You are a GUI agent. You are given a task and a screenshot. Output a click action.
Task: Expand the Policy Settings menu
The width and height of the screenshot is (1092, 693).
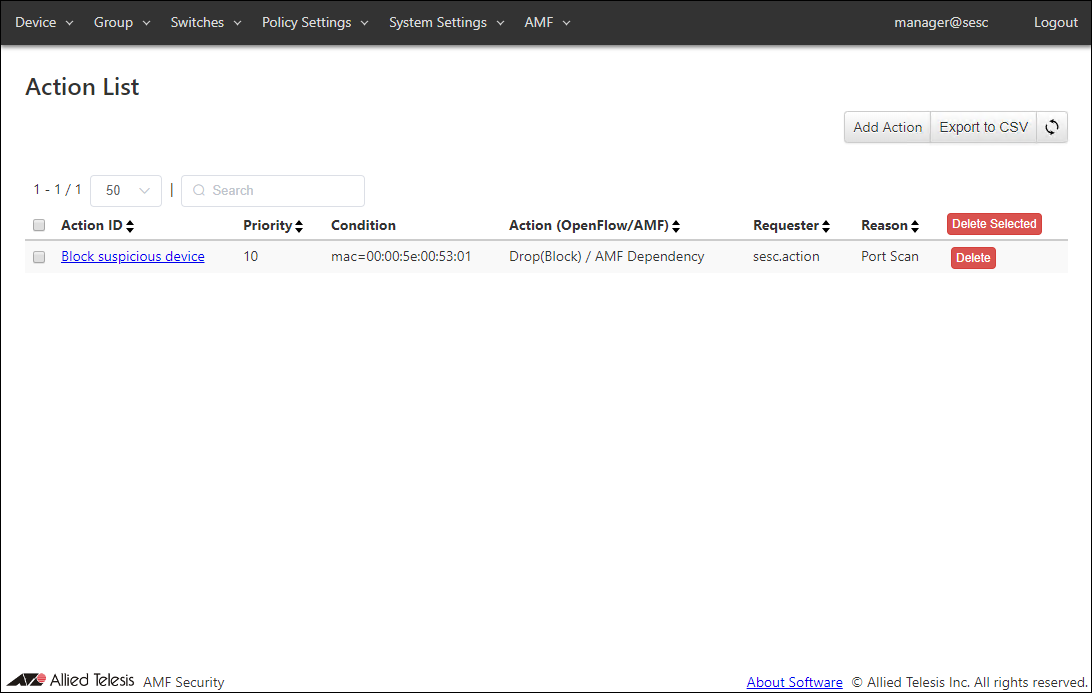(315, 22)
